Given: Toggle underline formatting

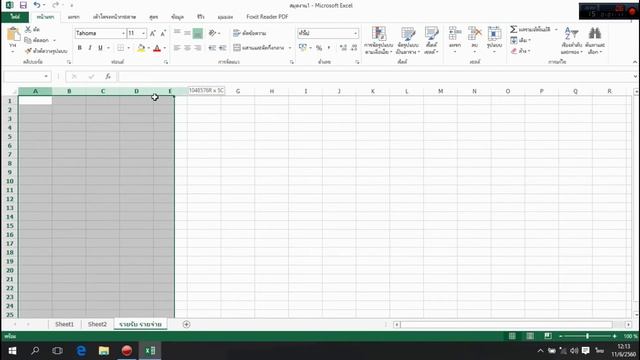Looking at the screenshot, I should [100, 48].
